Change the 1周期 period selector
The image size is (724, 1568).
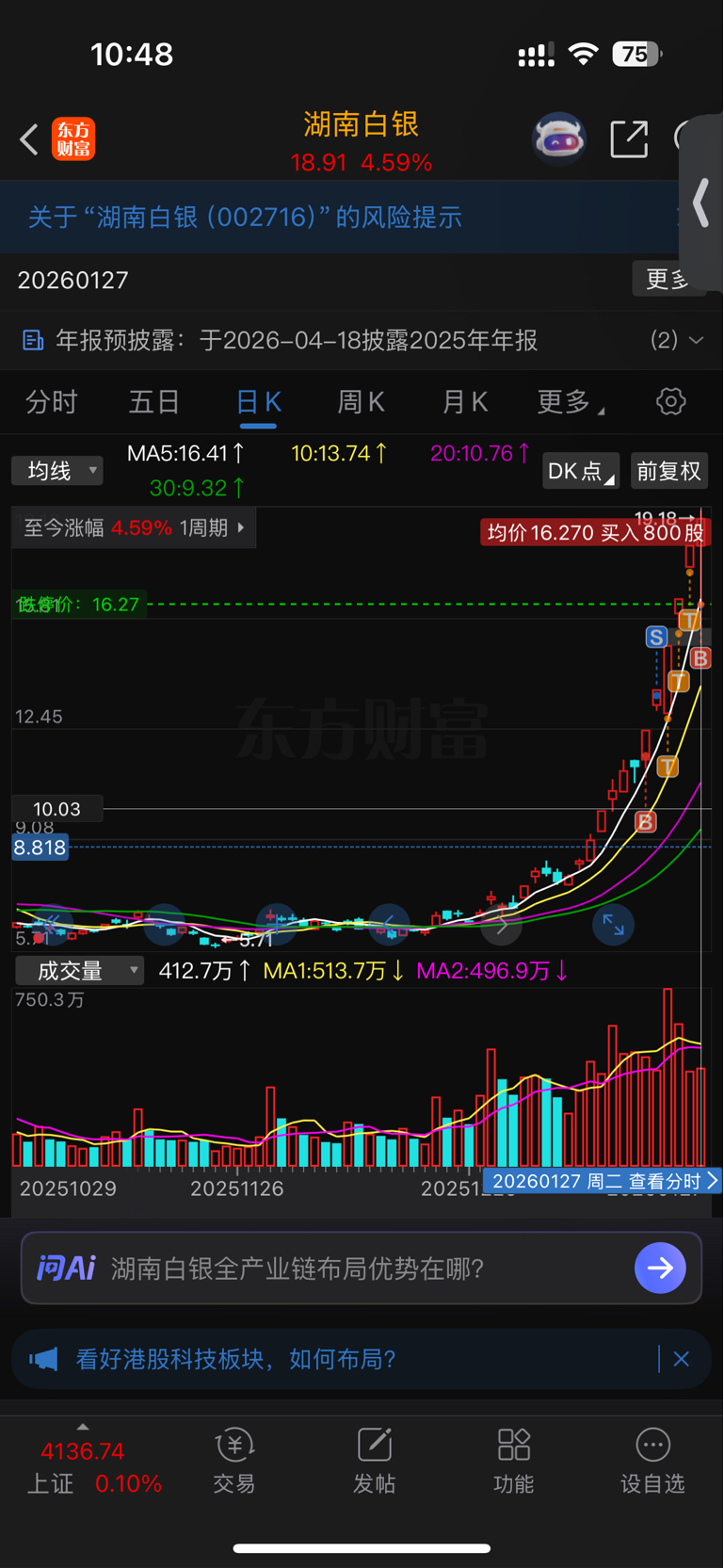tap(213, 528)
